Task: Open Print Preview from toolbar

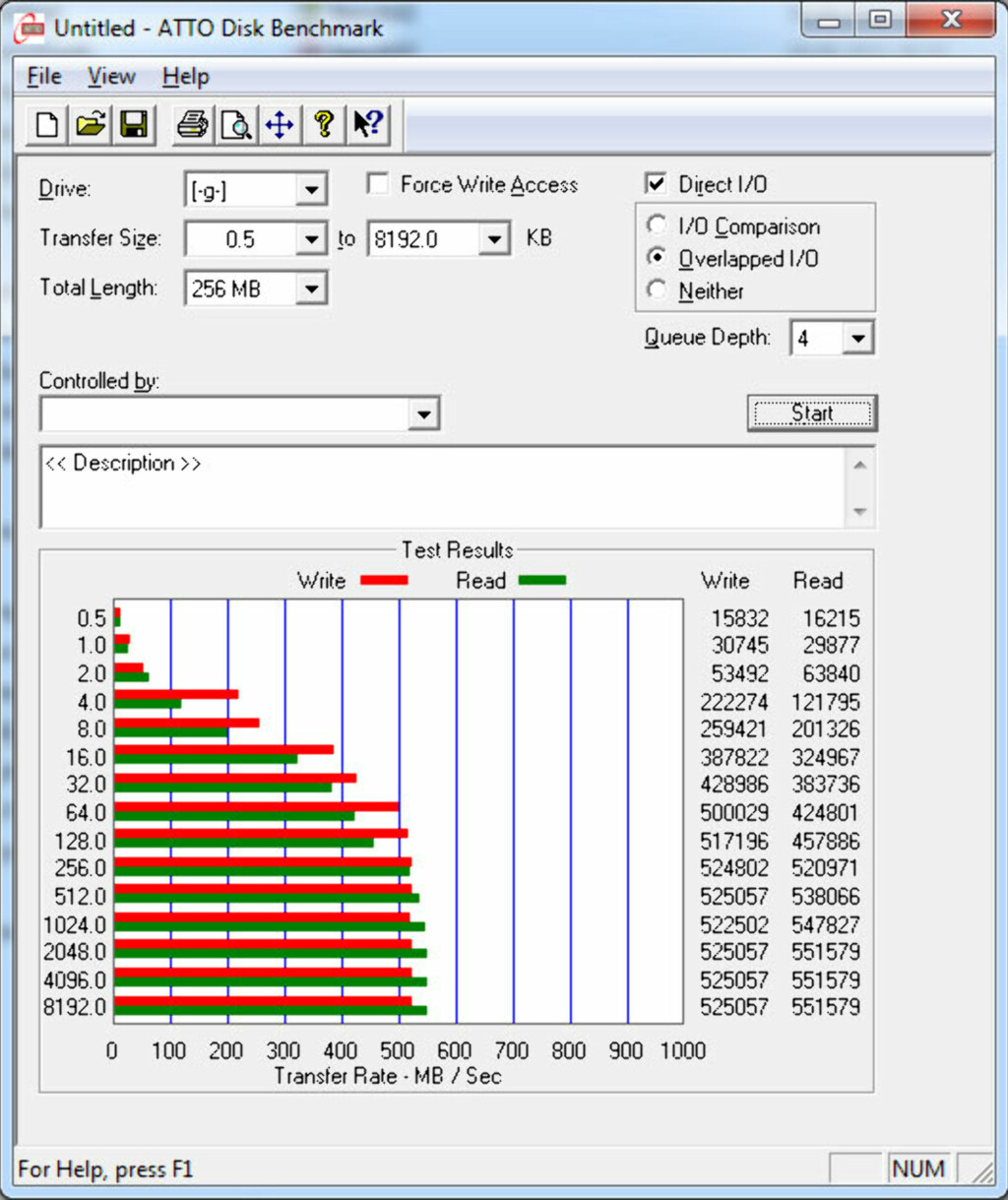Action: [236, 125]
